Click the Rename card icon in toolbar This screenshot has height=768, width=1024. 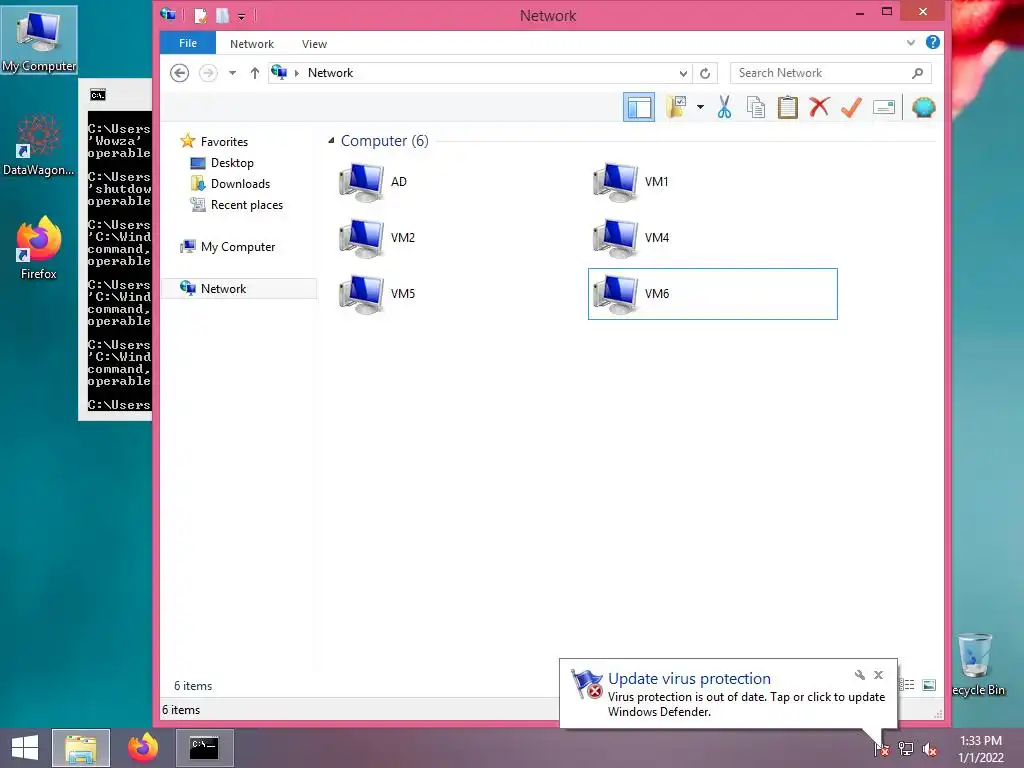click(884, 107)
